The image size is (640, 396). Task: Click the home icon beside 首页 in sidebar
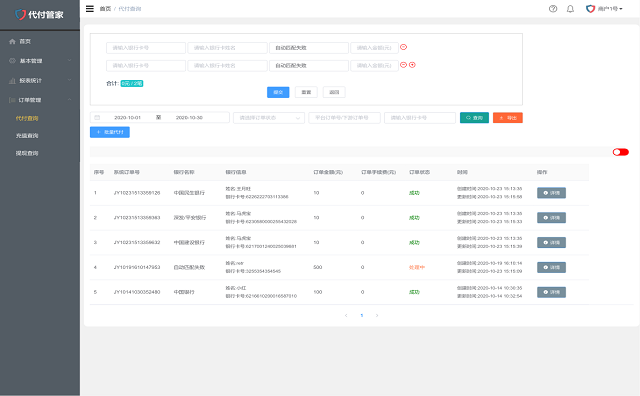click(x=12, y=41)
